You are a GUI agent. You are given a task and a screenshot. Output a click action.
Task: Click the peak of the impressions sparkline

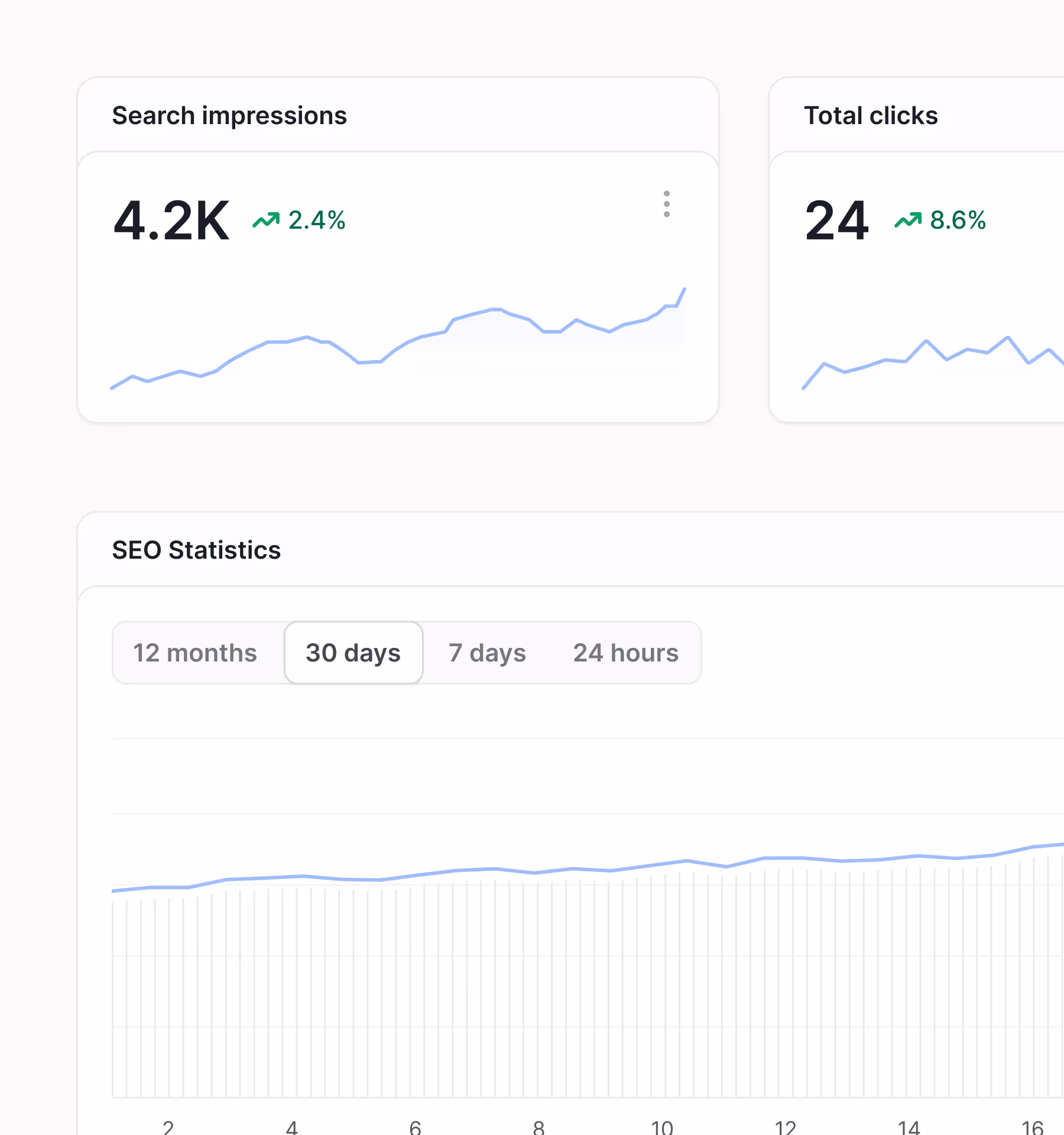click(x=685, y=288)
